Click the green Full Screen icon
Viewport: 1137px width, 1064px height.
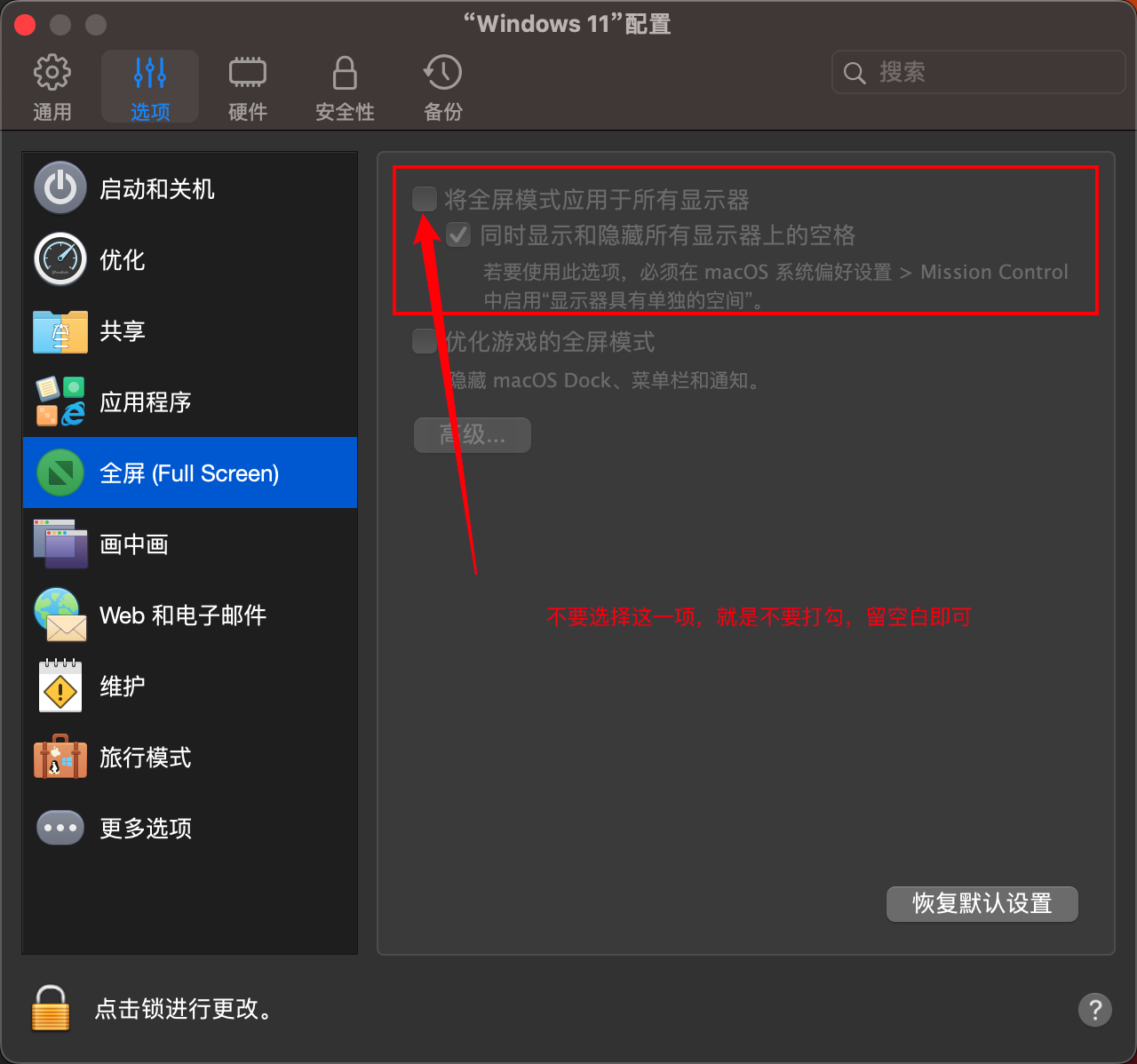(60, 472)
